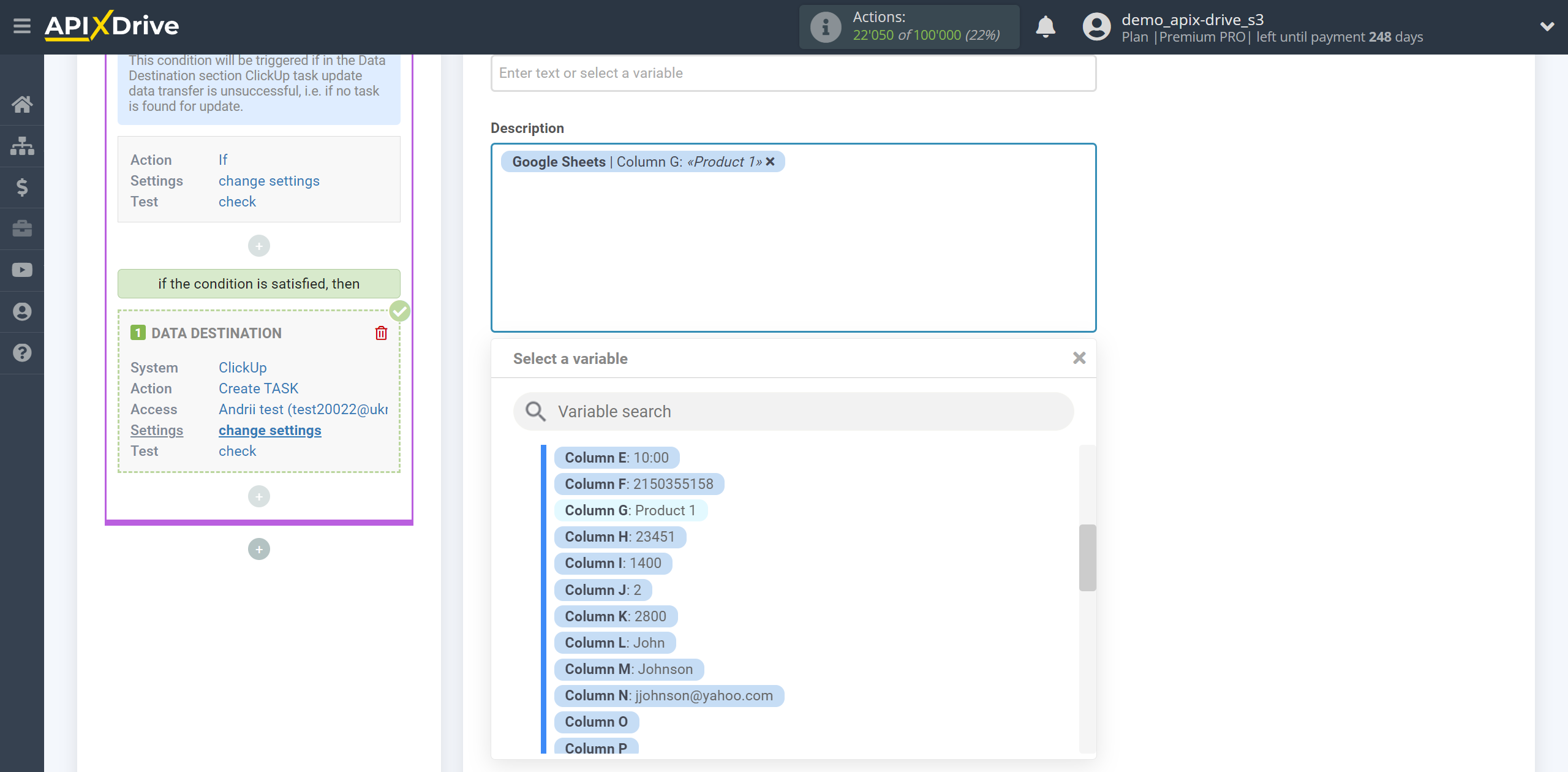The width and height of the screenshot is (1568, 772).
Task: Select variable Column N: jjohnson@yahoo.com
Action: [x=669, y=695]
